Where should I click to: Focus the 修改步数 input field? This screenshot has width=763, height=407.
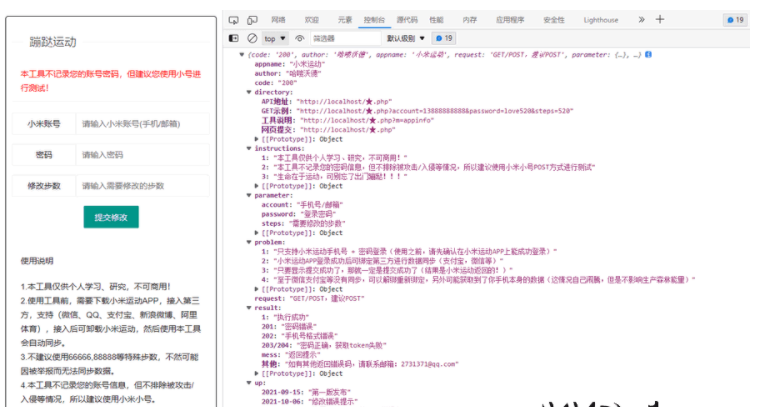click(x=143, y=186)
